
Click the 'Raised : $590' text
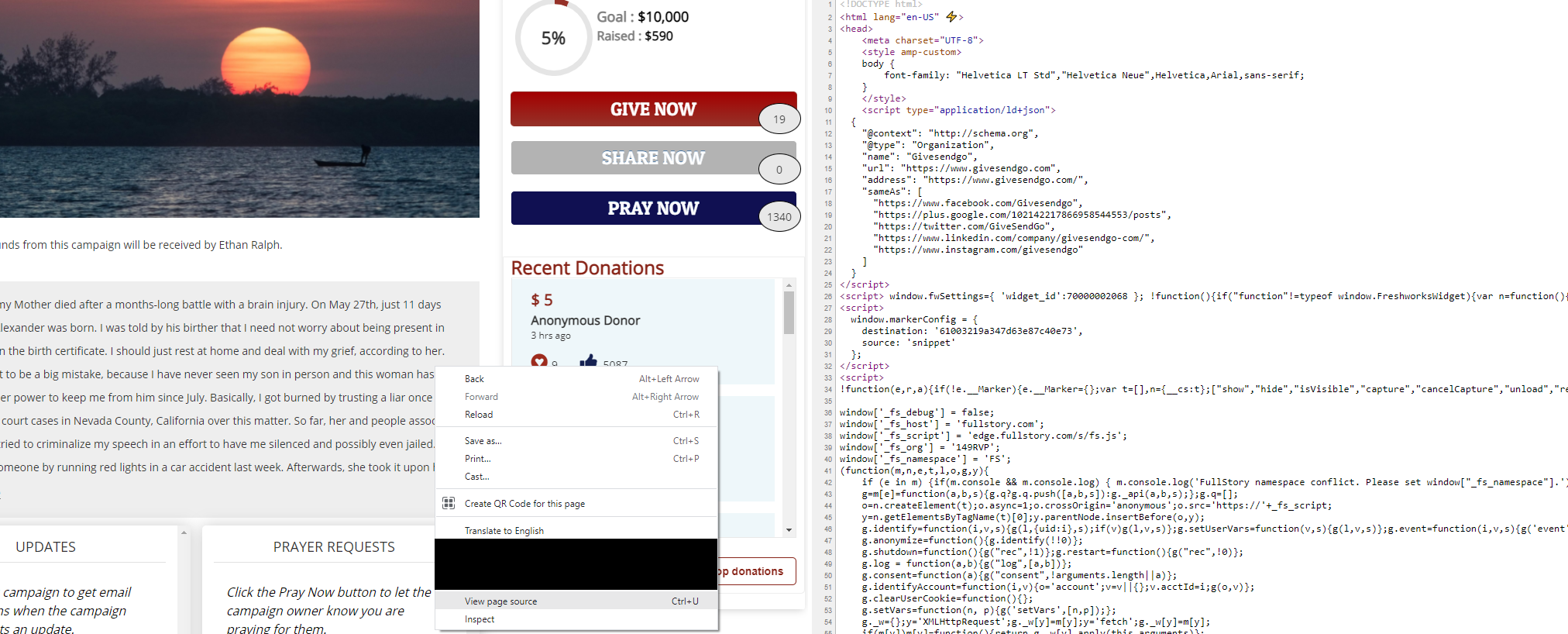click(634, 36)
